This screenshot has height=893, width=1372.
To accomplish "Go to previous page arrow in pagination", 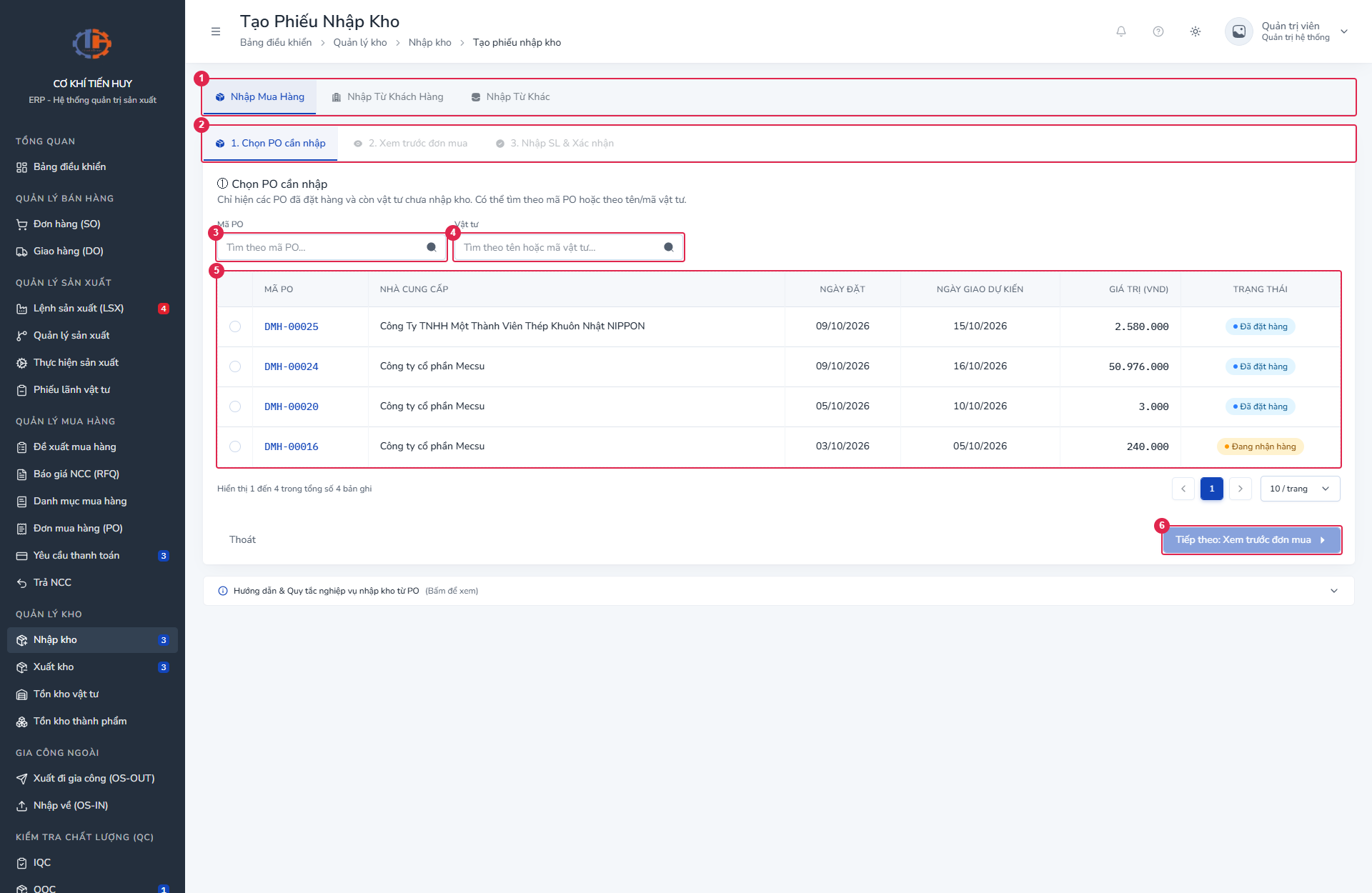I will coord(1183,489).
